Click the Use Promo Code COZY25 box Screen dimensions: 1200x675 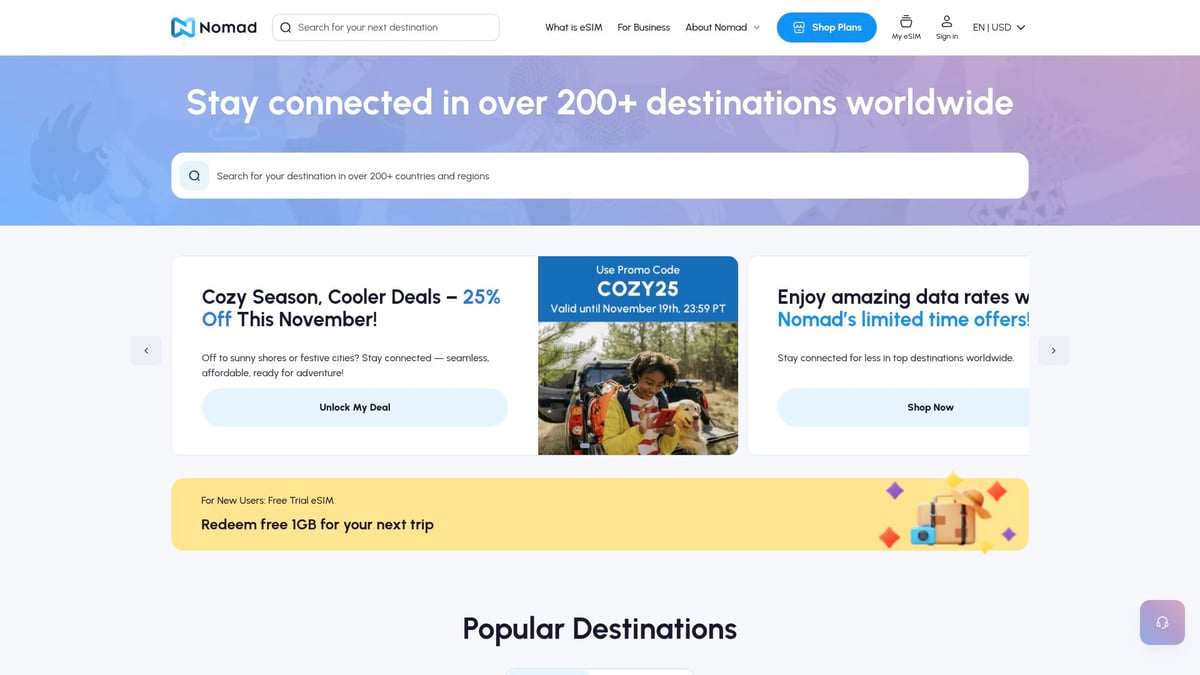point(638,289)
